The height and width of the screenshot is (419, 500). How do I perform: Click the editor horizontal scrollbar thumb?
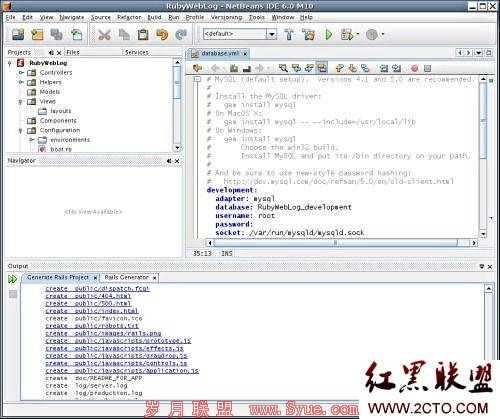[x=335, y=243]
